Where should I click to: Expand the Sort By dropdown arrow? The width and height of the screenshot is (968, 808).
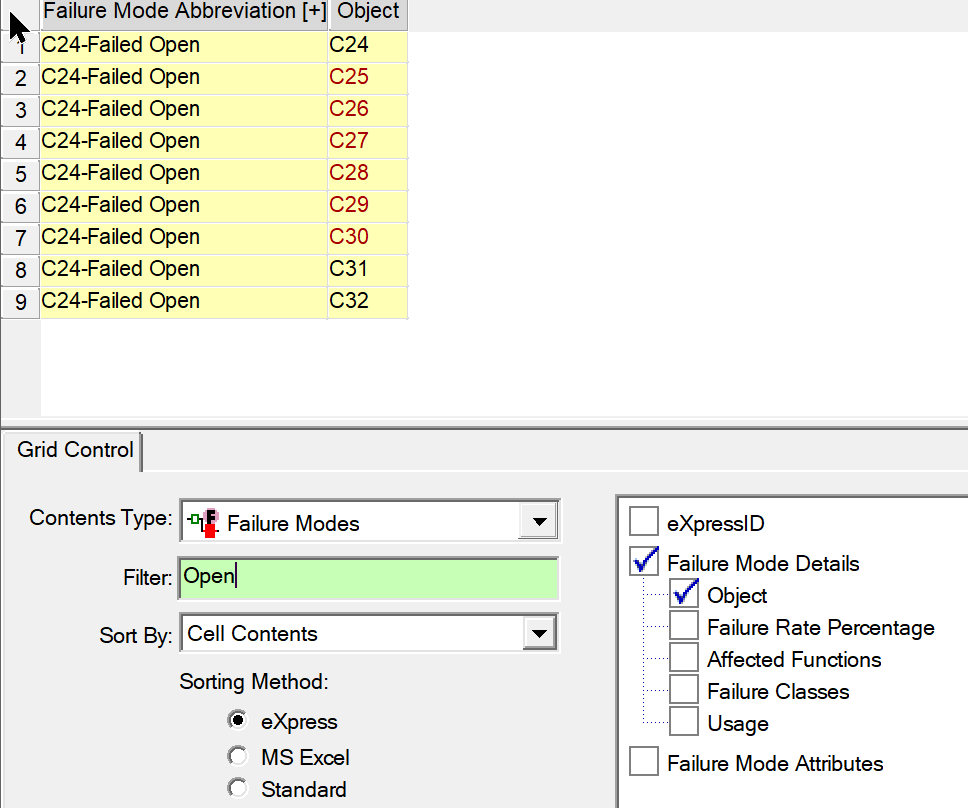(x=539, y=633)
